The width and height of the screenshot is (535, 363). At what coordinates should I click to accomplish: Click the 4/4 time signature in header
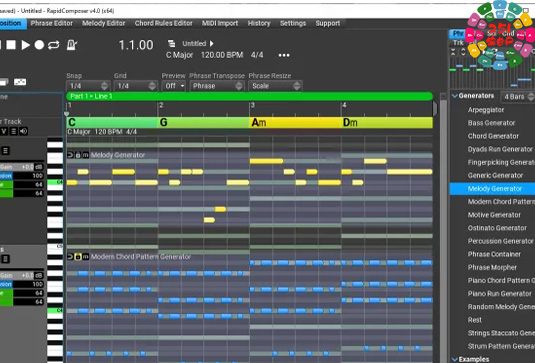click(x=257, y=55)
